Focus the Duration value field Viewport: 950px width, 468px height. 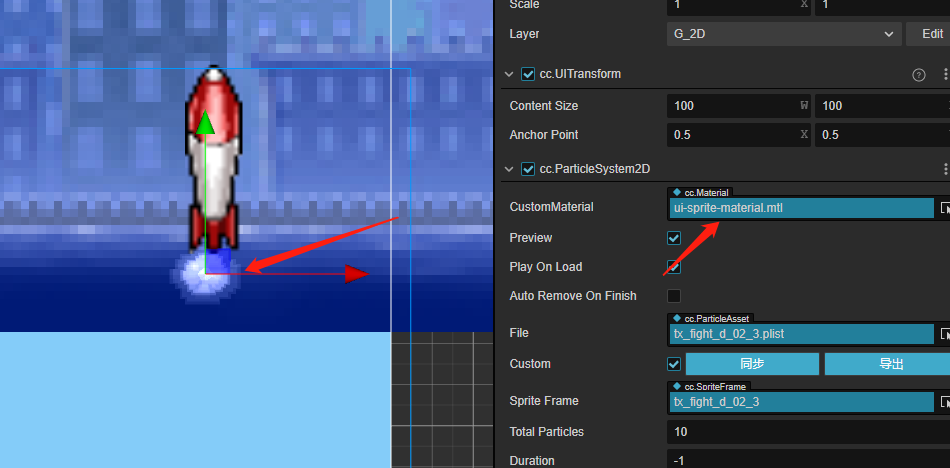tap(808, 460)
